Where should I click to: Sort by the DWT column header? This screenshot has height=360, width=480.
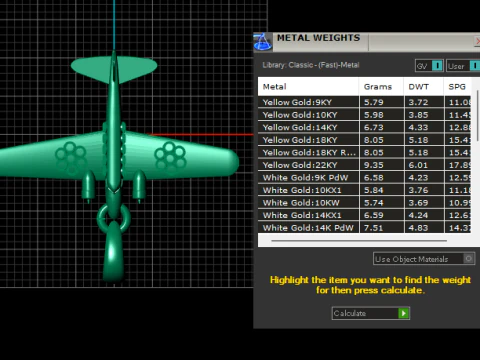[x=423, y=87]
